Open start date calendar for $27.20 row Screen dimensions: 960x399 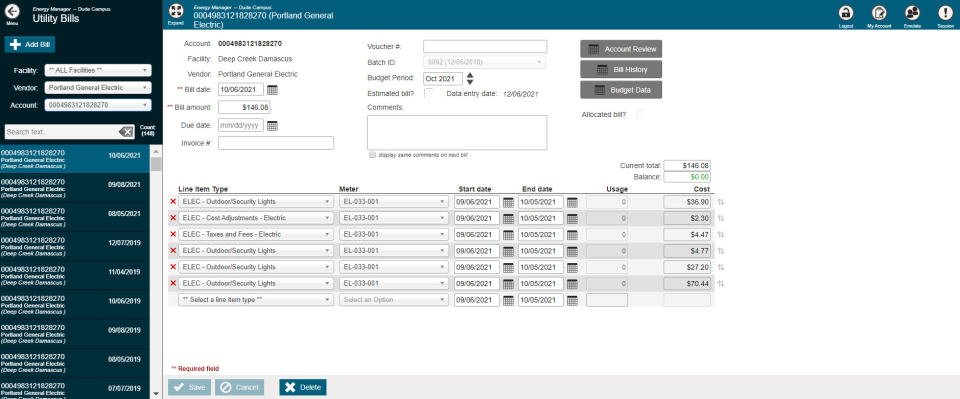(x=508, y=267)
